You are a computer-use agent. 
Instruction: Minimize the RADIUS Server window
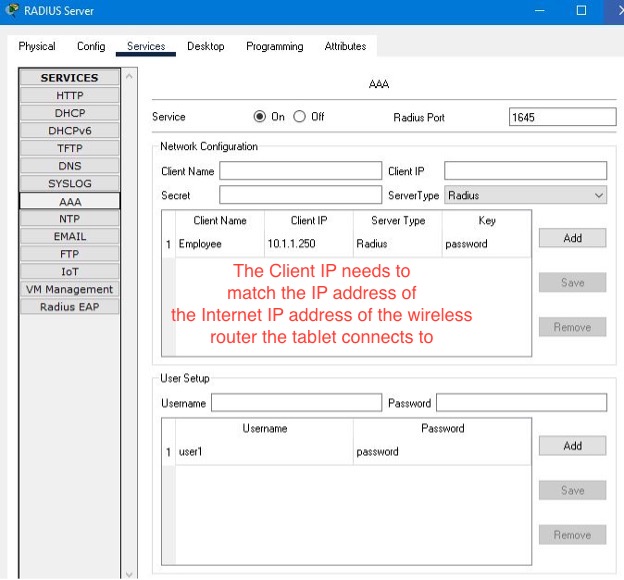click(x=540, y=11)
